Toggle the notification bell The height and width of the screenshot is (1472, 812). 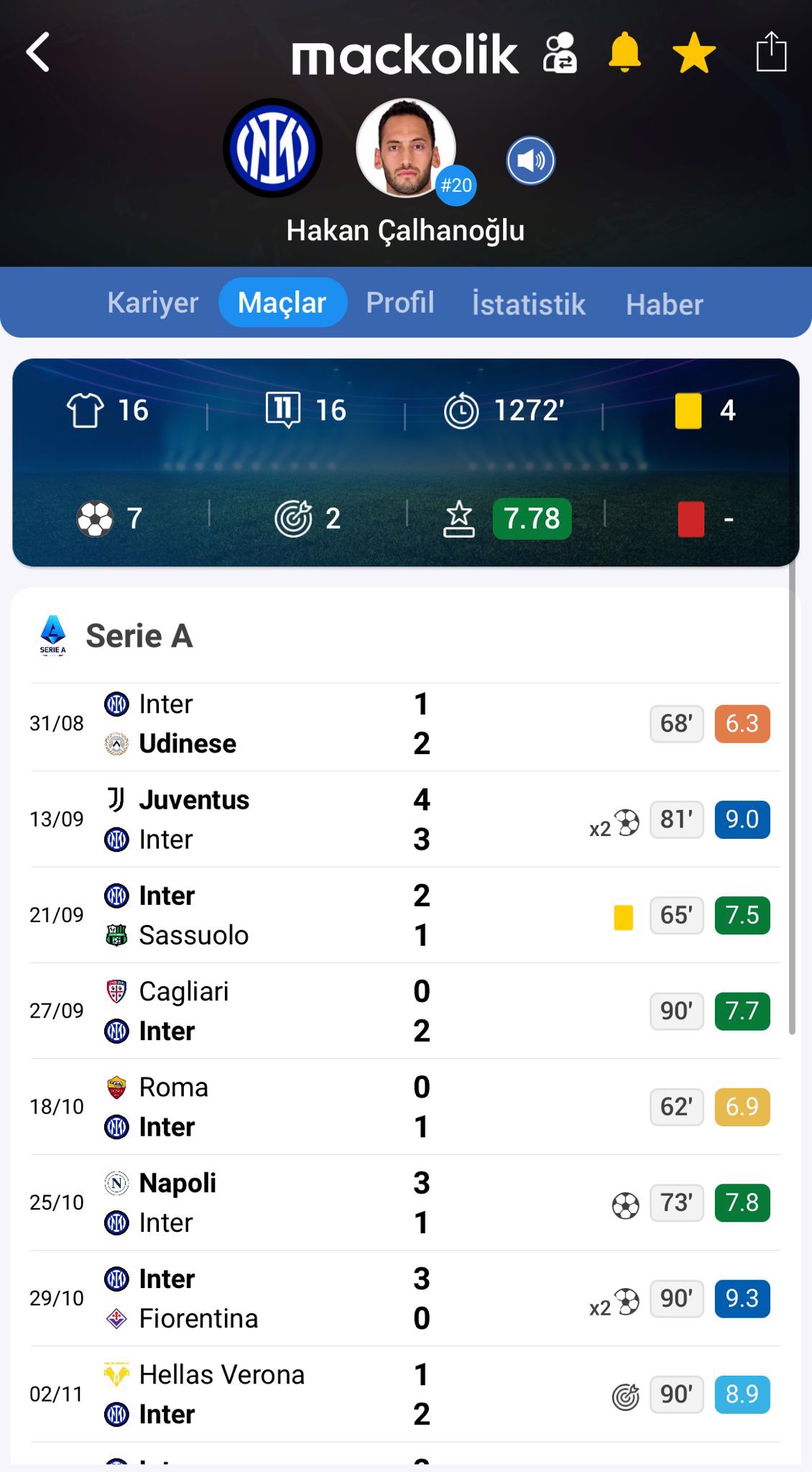[x=624, y=52]
